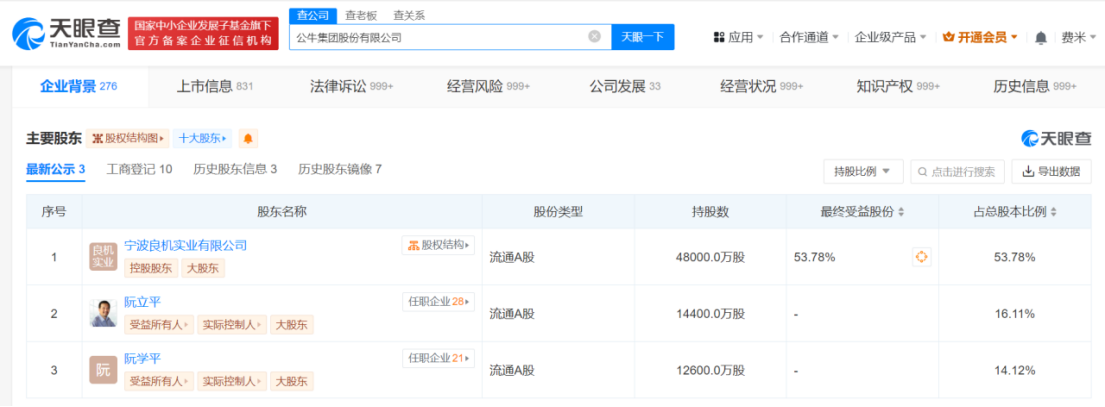Clear the search box with the X icon
This screenshot has height=407, width=1105.
[595, 37]
